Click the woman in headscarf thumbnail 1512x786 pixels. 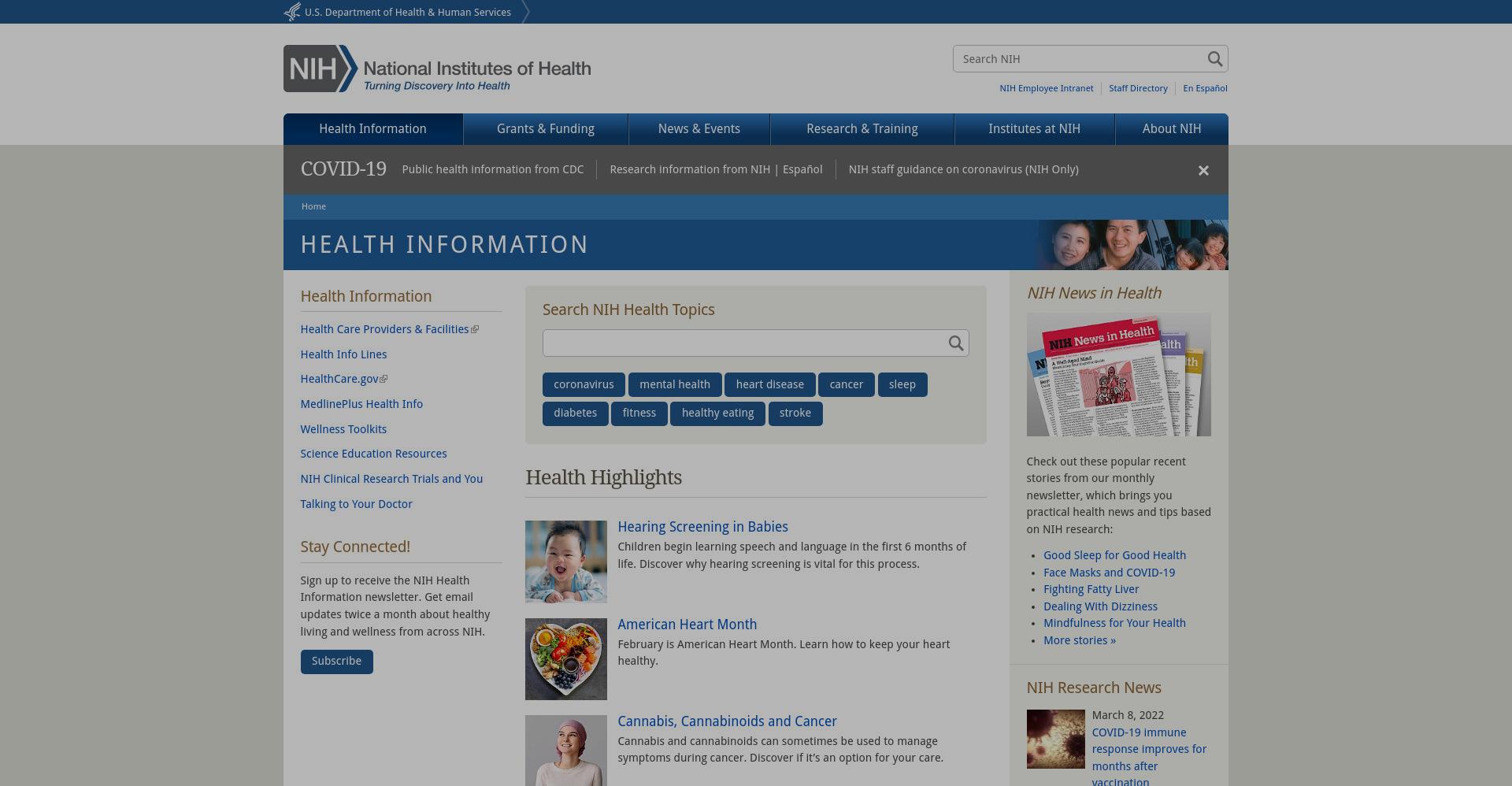tap(566, 751)
